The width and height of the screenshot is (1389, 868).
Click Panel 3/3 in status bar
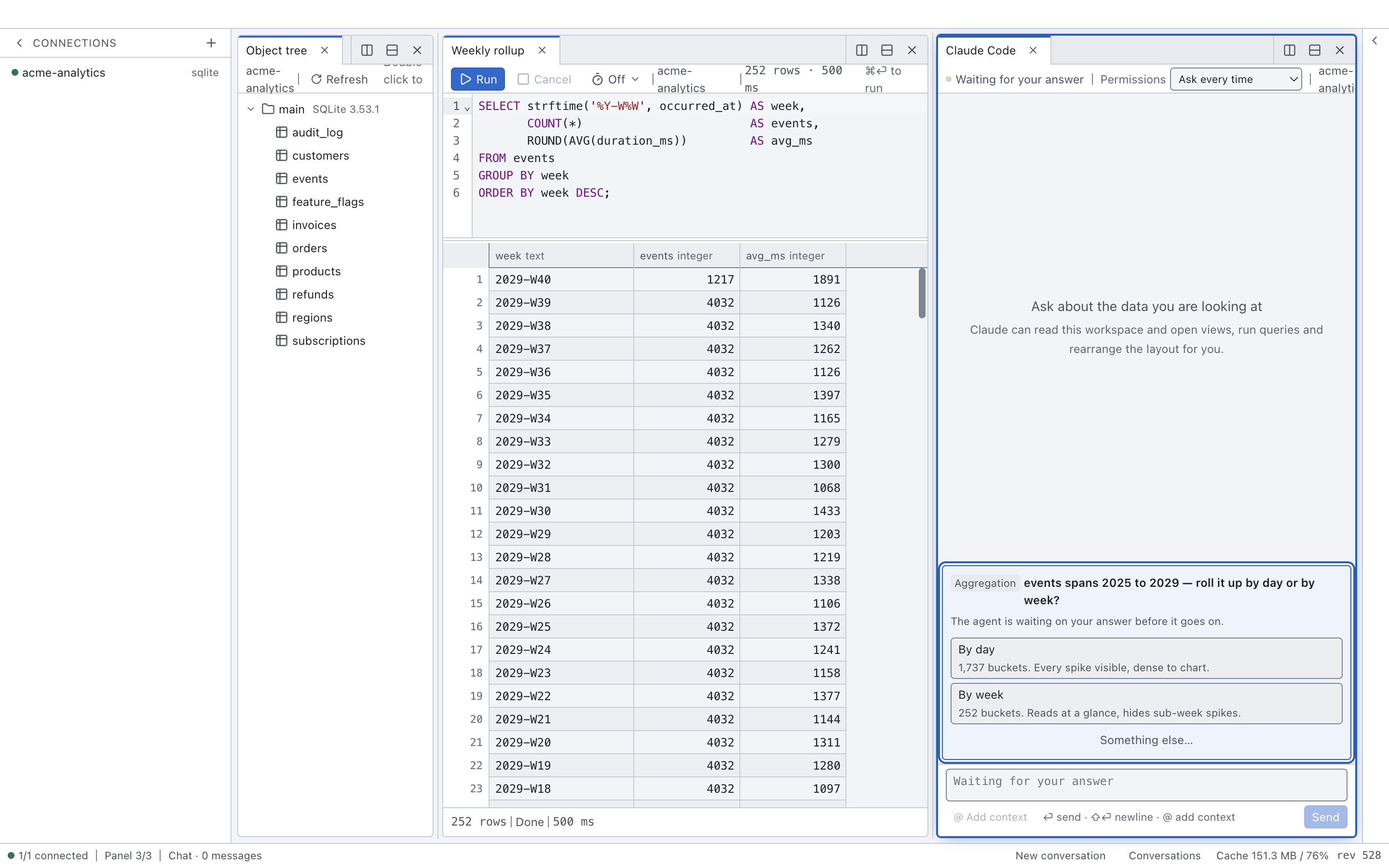click(x=128, y=855)
